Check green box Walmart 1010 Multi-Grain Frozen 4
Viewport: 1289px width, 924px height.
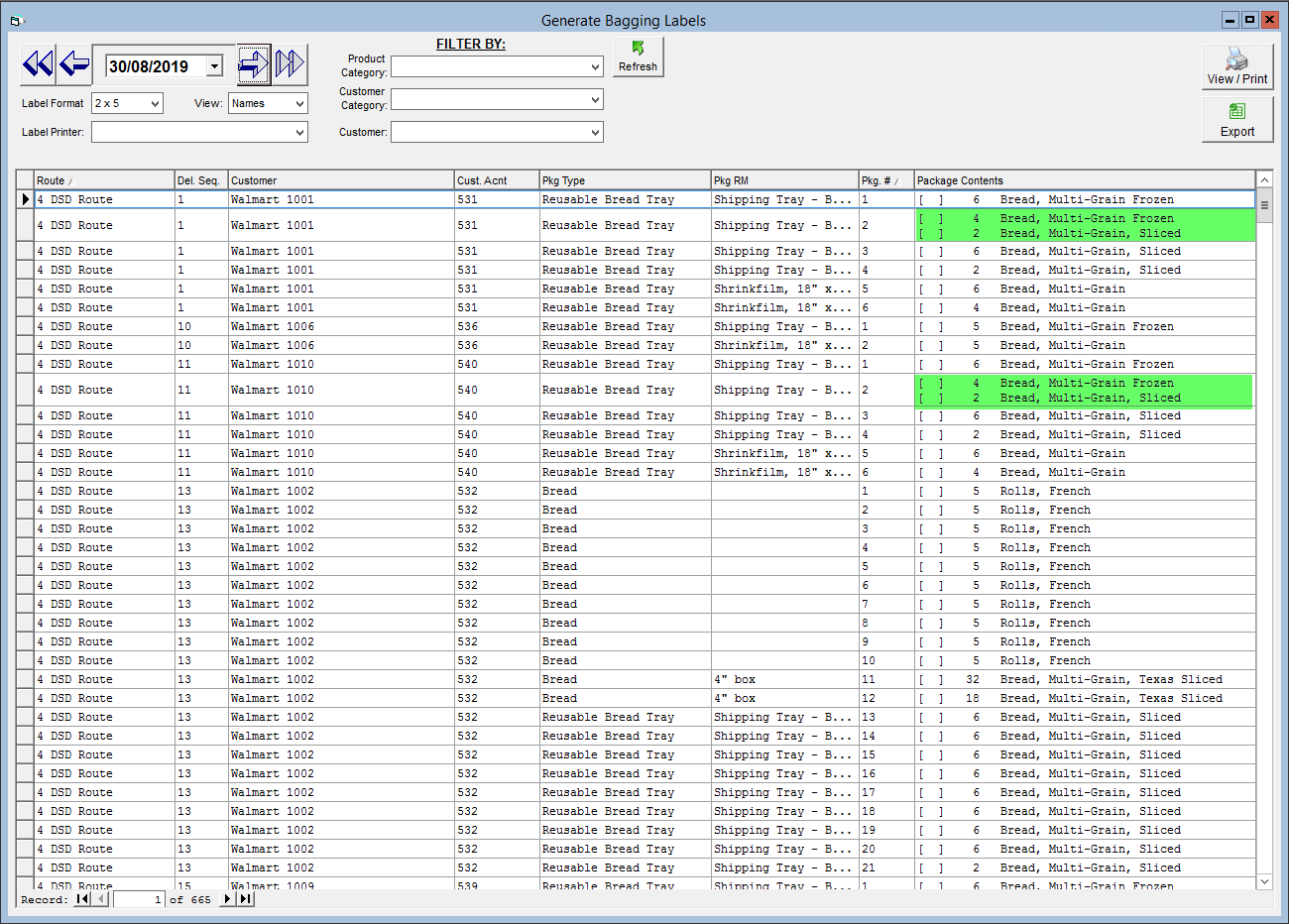[x=930, y=383]
